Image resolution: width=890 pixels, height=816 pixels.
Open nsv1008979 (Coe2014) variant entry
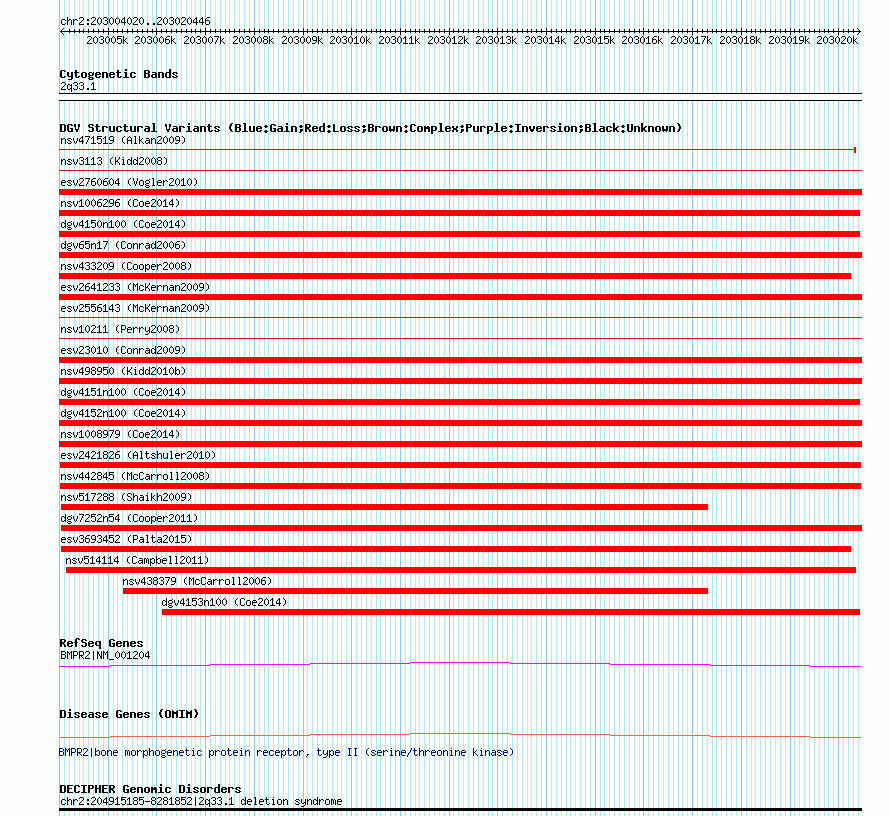(120, 434)
